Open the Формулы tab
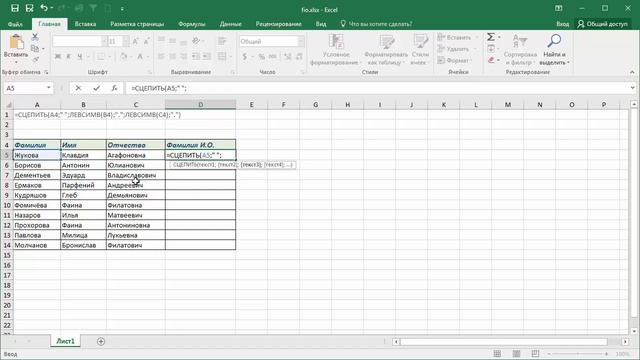Image resolution: width=640 pixels, height=360 pixels. click(192, 24)
